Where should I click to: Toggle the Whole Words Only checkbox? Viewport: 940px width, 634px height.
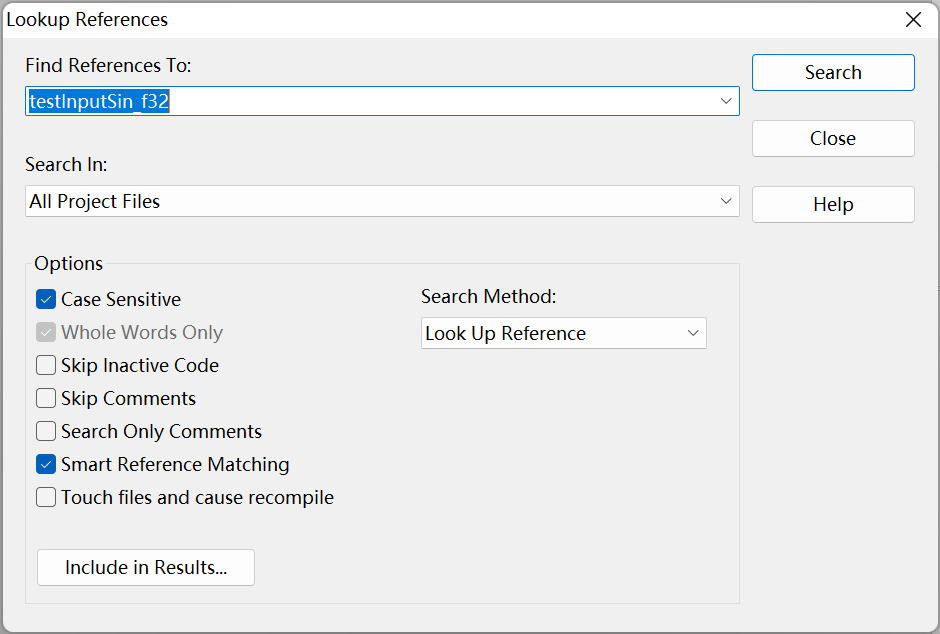(46, 332)
